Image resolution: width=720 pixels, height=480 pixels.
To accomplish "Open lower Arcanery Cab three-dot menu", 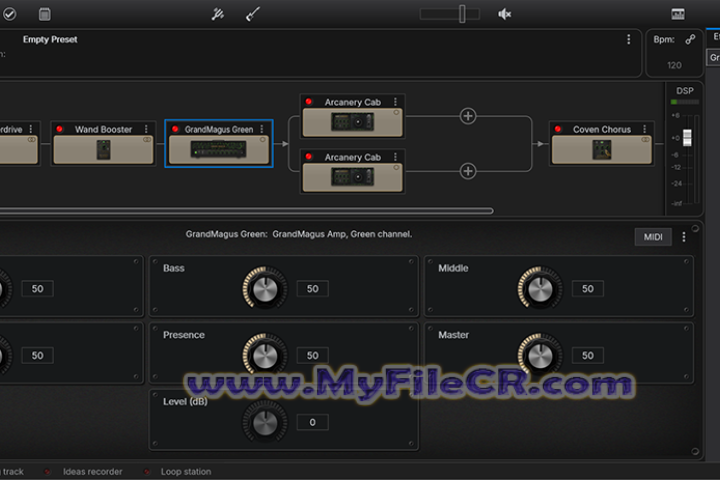I will pyautogui.click(x=395, y=157).
